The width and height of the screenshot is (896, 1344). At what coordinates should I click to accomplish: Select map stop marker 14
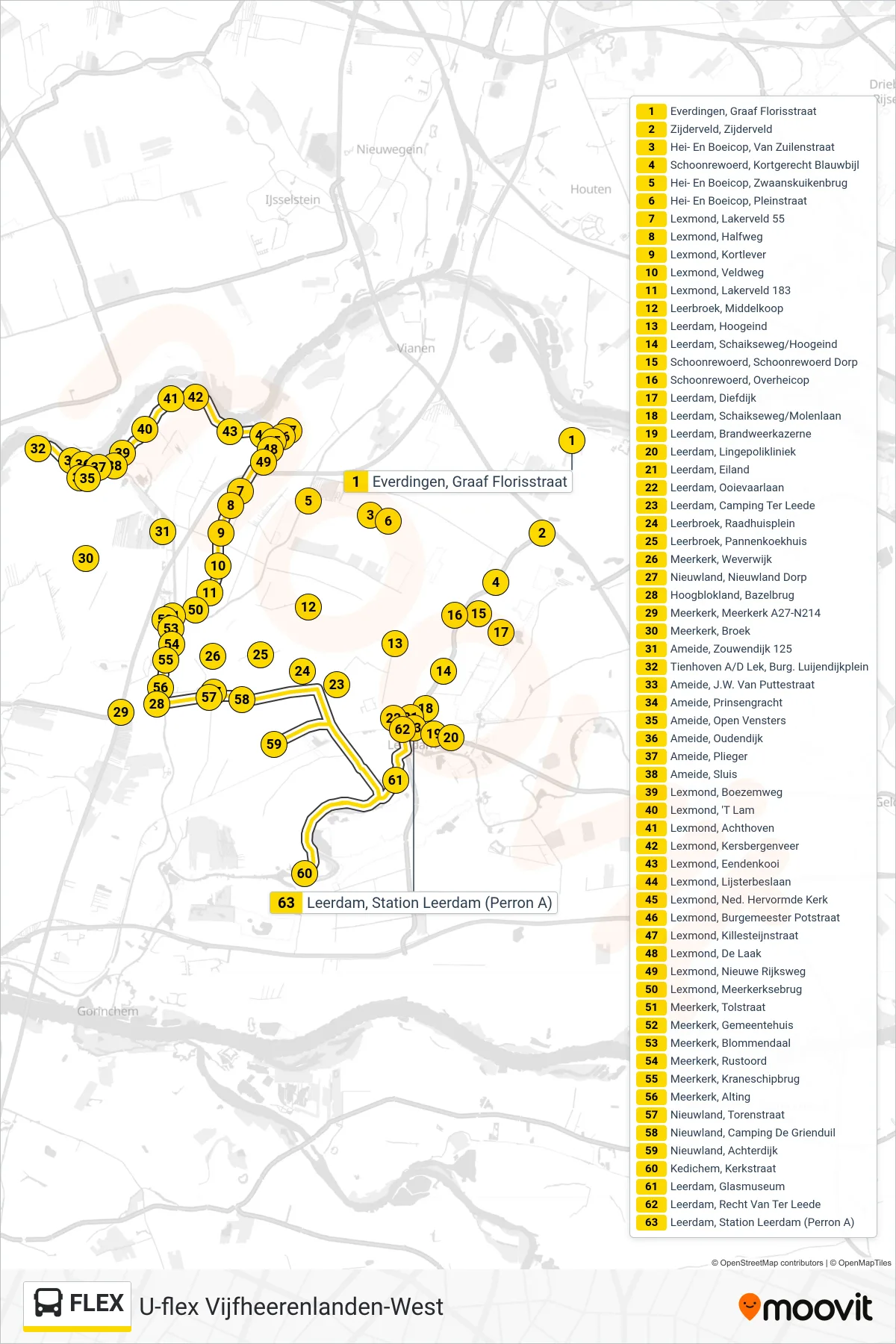444,671
